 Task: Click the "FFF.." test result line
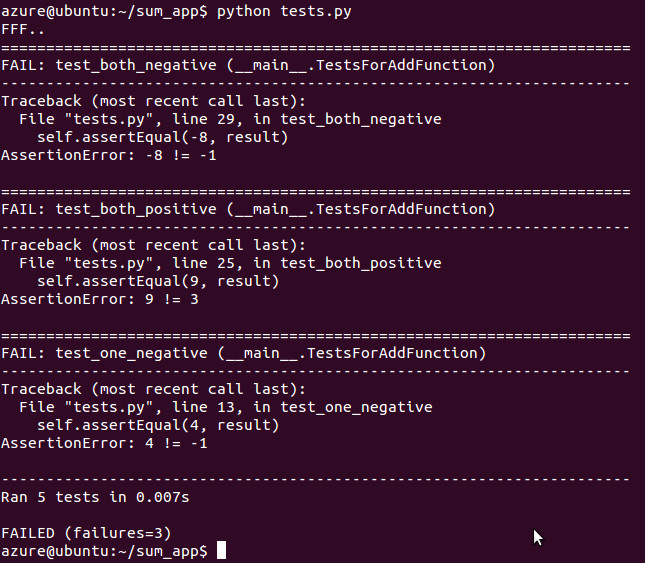(x=23, y=30)
